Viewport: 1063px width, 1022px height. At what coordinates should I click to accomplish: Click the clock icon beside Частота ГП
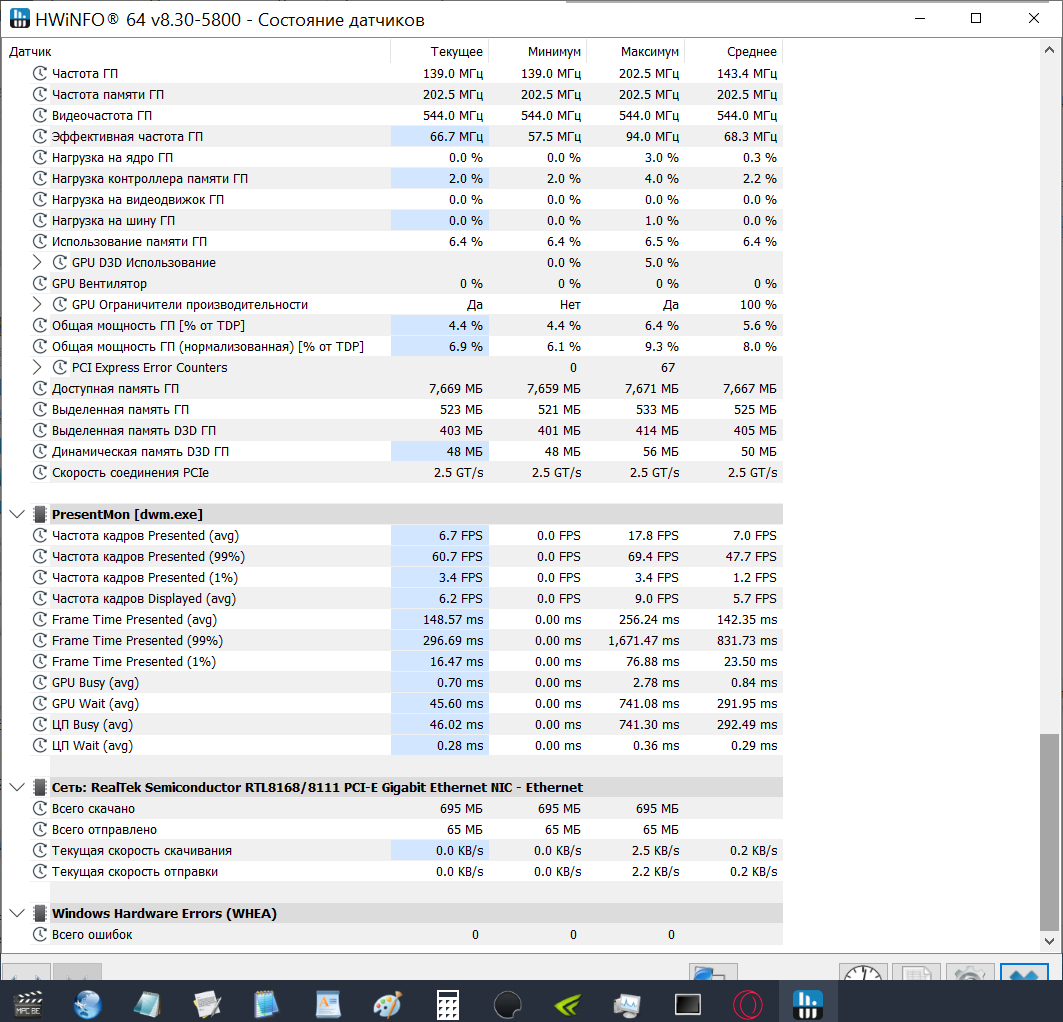[40, 73]
